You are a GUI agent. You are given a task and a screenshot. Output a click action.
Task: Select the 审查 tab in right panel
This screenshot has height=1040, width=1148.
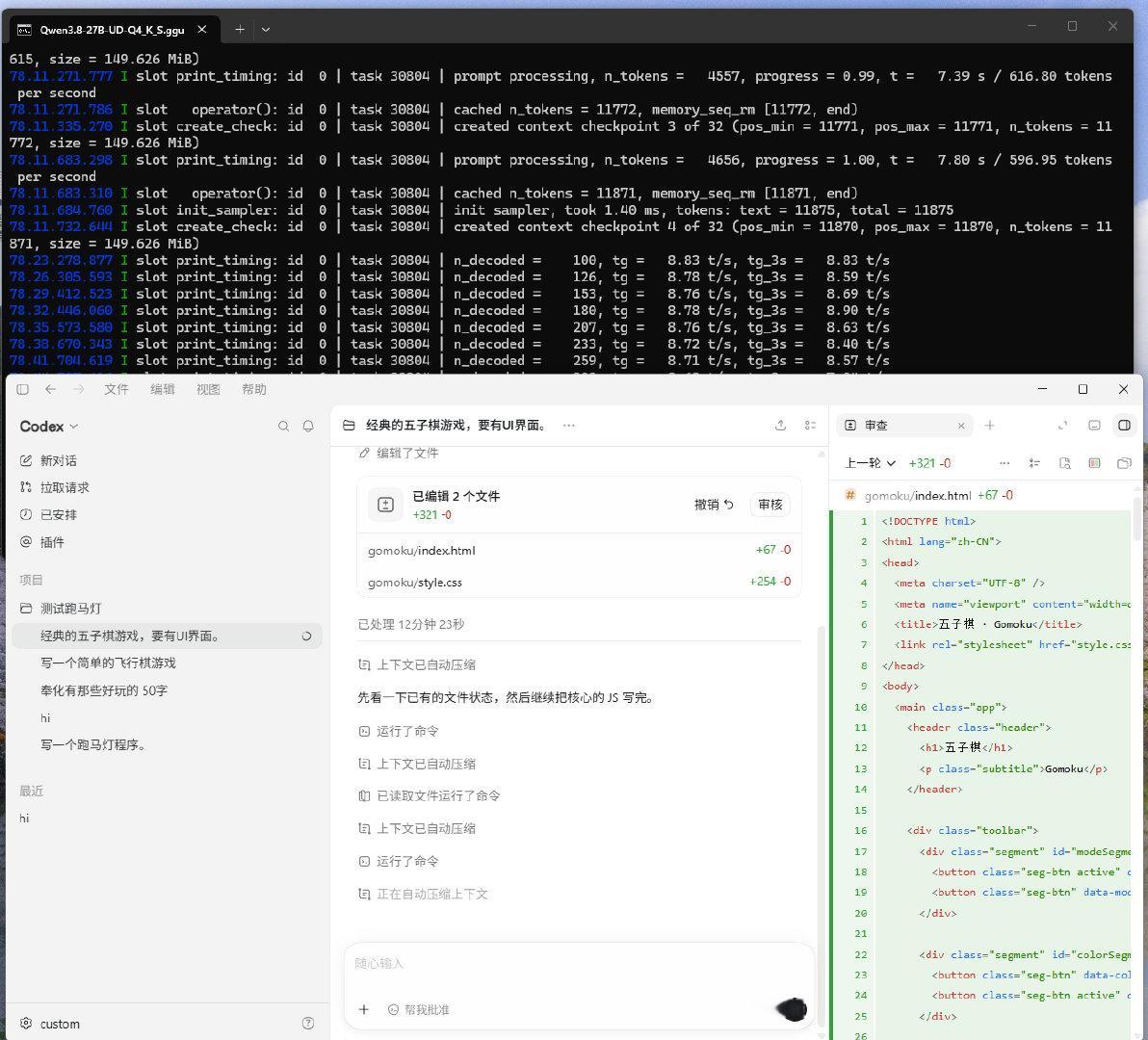pos(905,426)
